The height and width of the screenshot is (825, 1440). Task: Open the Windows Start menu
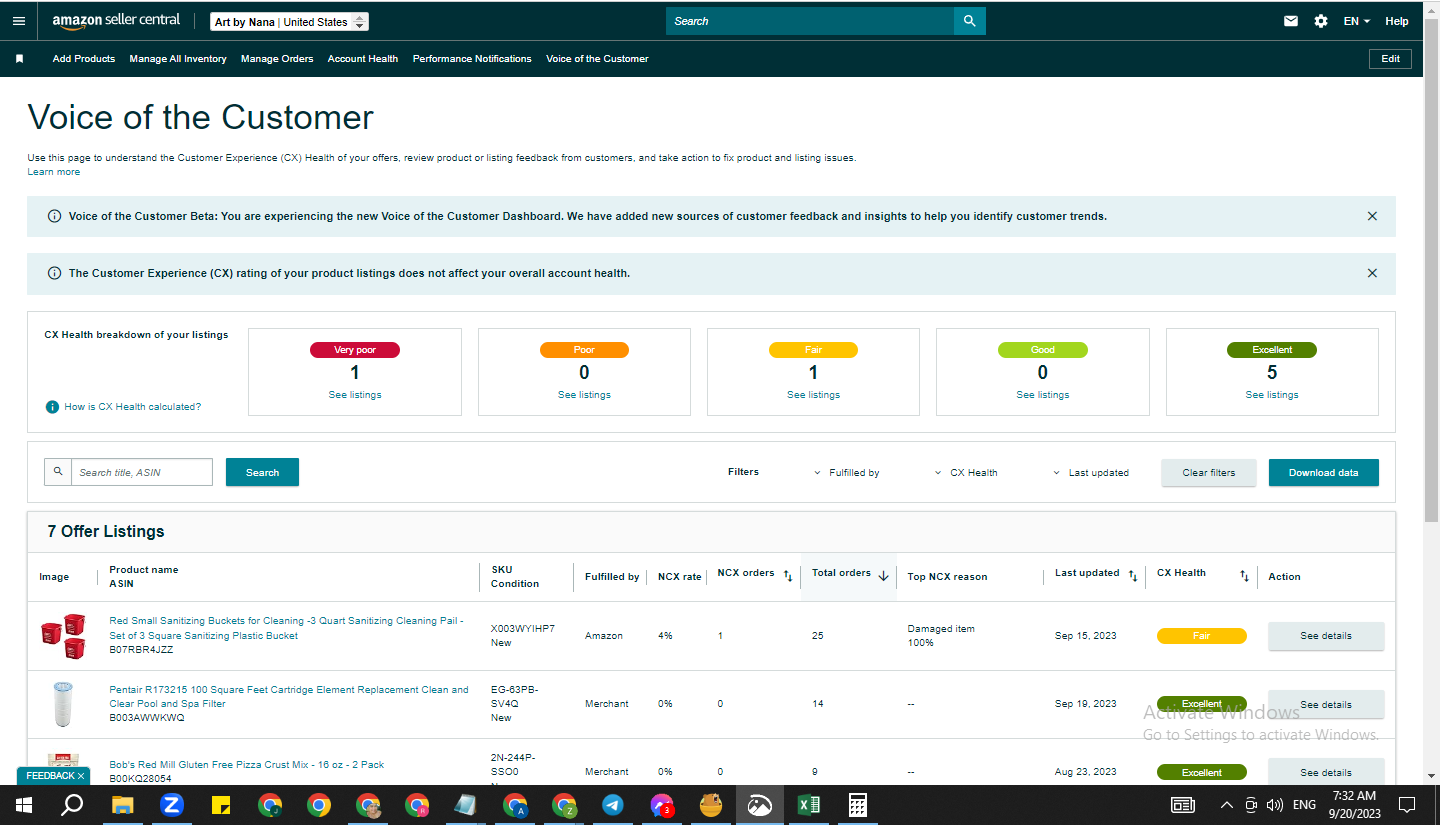(x=23, y=805)
